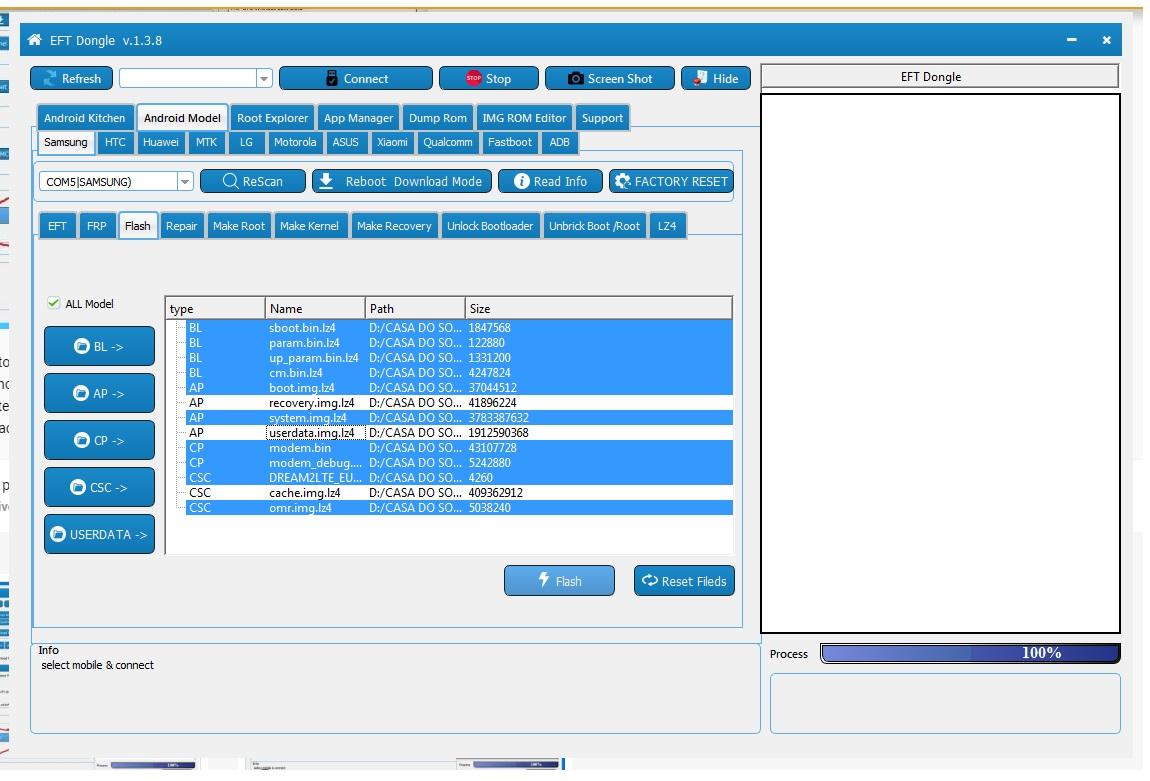Select the boot.img.lz4 row

click(x=459, y=388)
